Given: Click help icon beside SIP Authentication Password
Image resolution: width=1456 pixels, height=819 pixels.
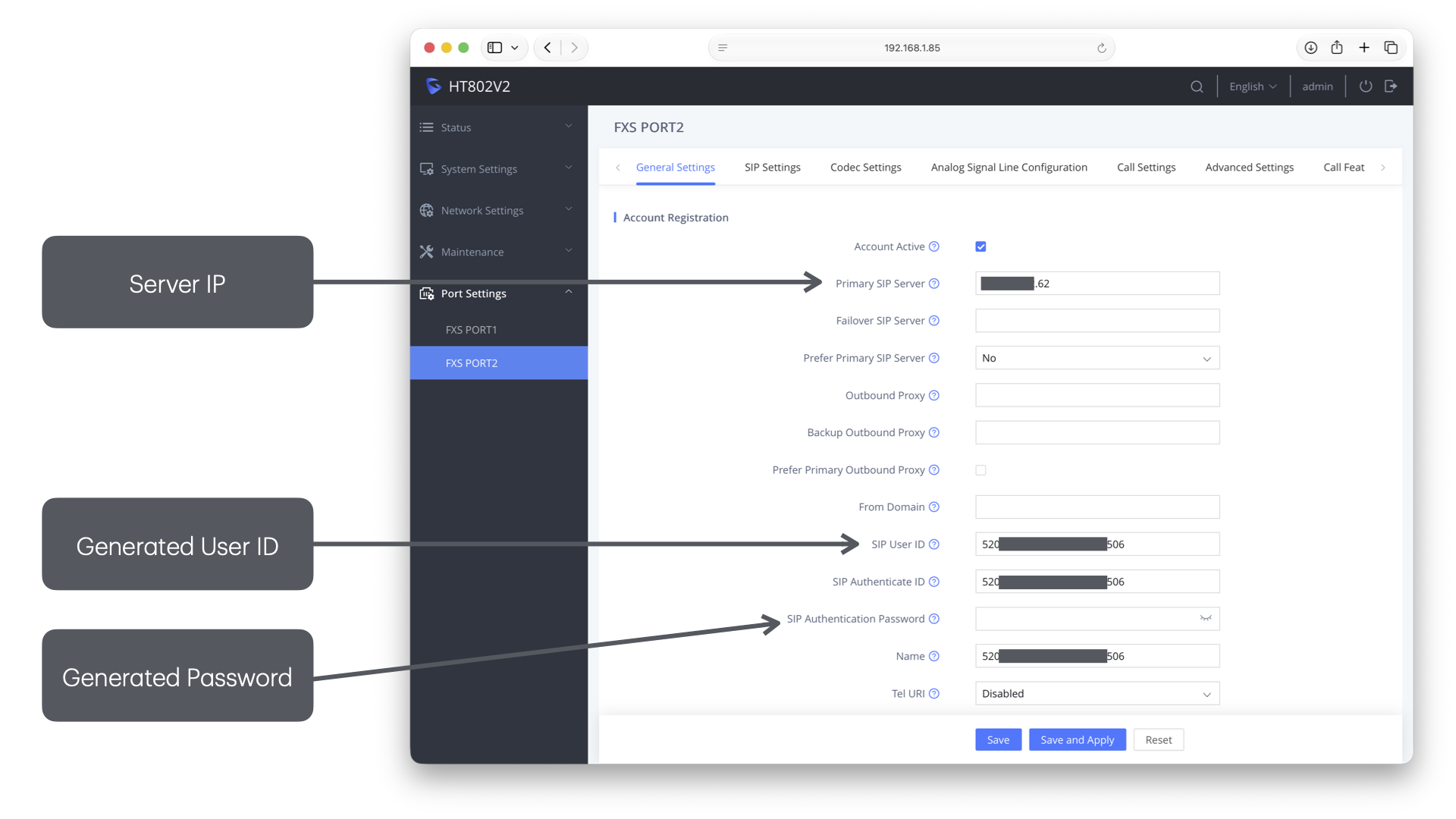Looking at the screenshot, I should [x=934, y=619].
